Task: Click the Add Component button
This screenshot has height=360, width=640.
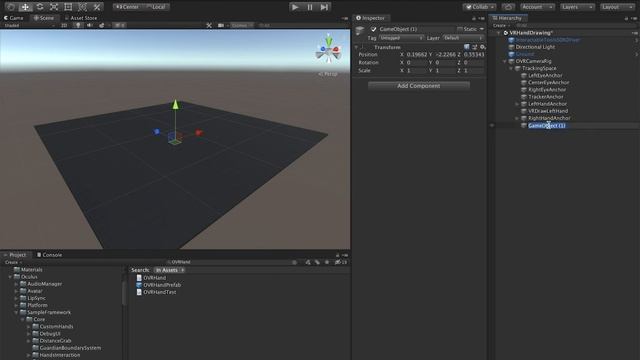Action: [x=419, y=86]
